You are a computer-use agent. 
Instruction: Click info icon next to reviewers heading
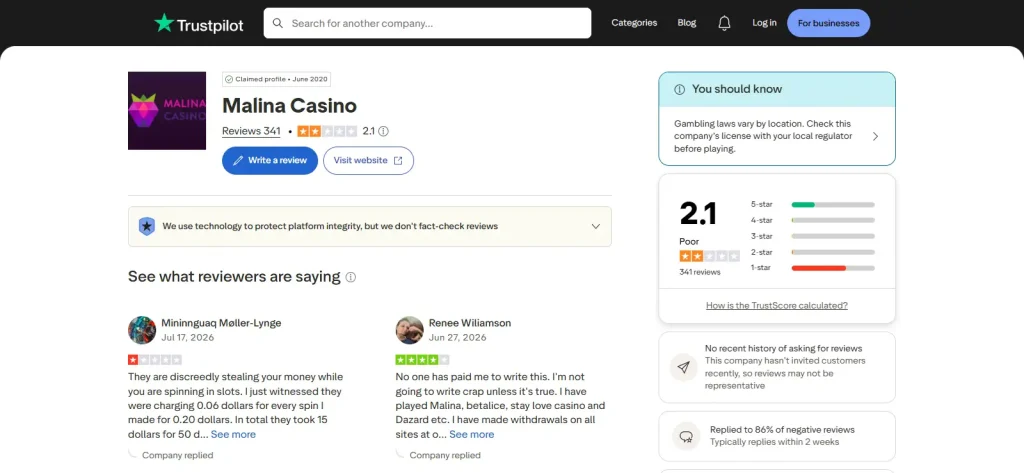pos(351,277)
